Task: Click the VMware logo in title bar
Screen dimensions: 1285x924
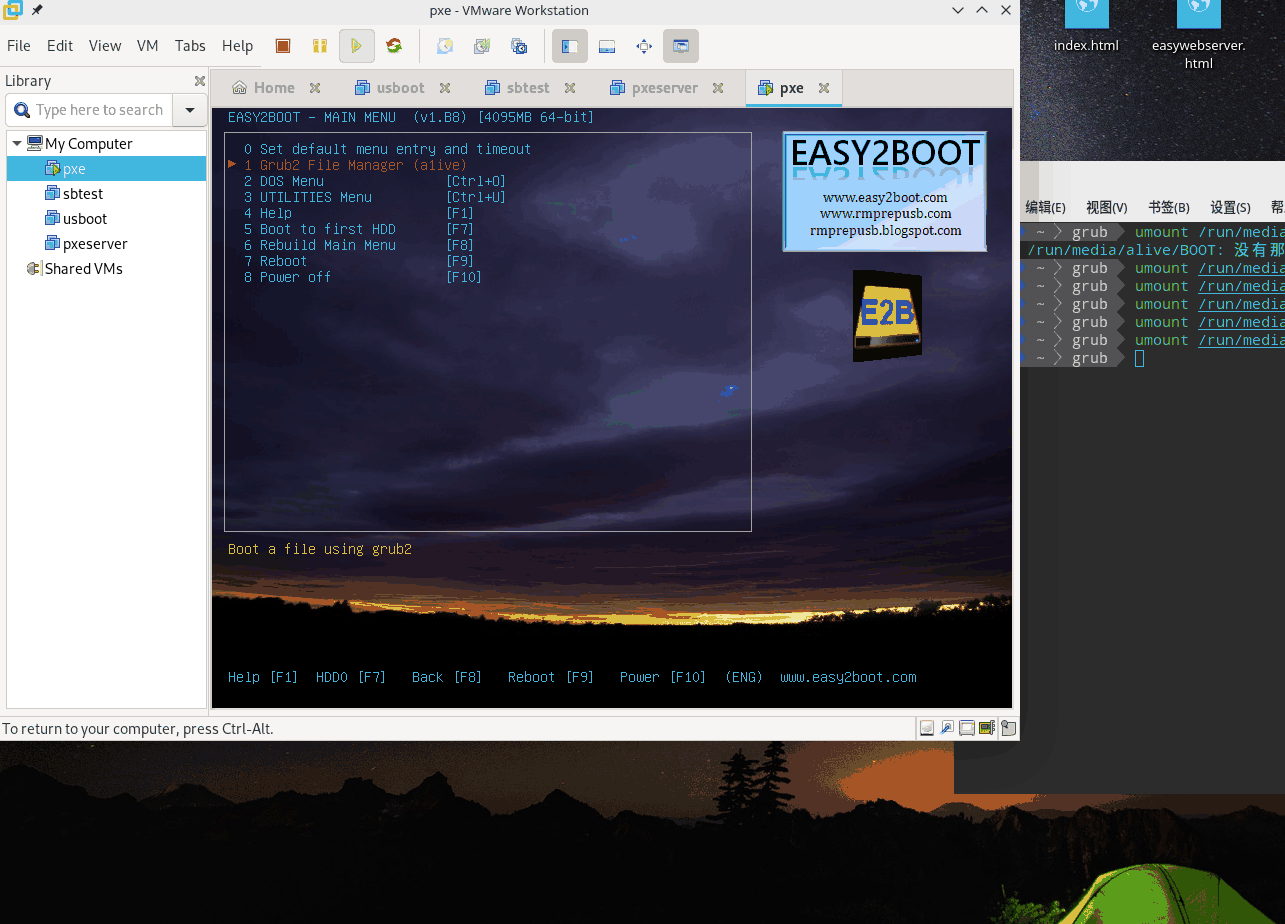Action: point(13,10)
